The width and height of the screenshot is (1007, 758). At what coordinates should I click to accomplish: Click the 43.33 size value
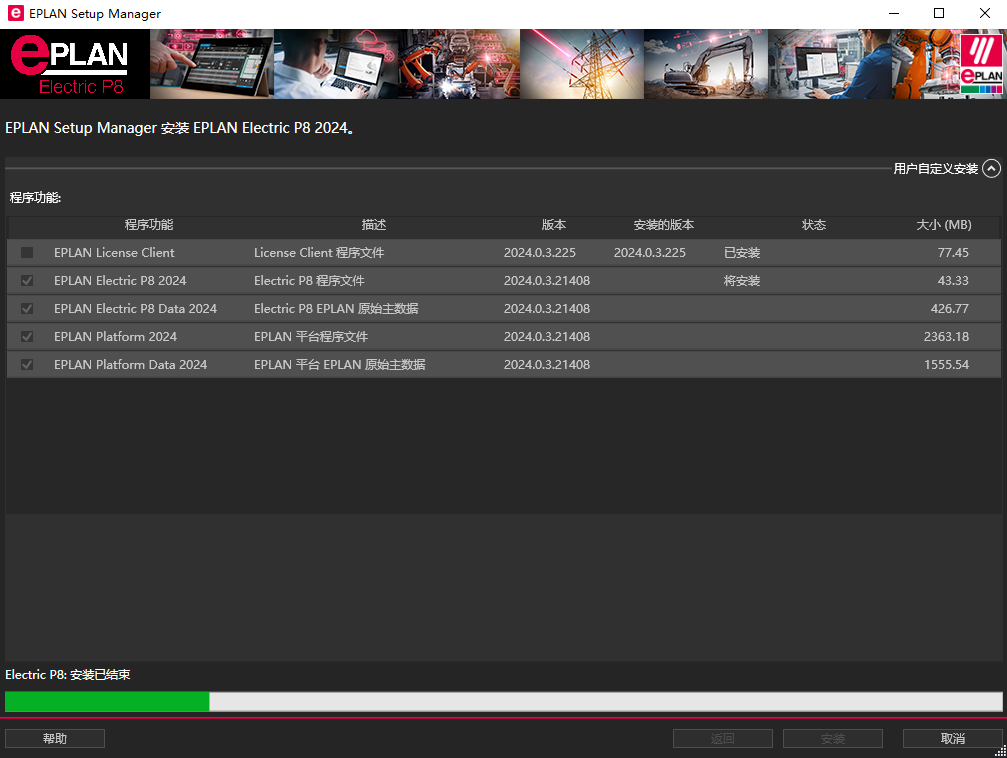pyautogui.click(x=952, y=281)
